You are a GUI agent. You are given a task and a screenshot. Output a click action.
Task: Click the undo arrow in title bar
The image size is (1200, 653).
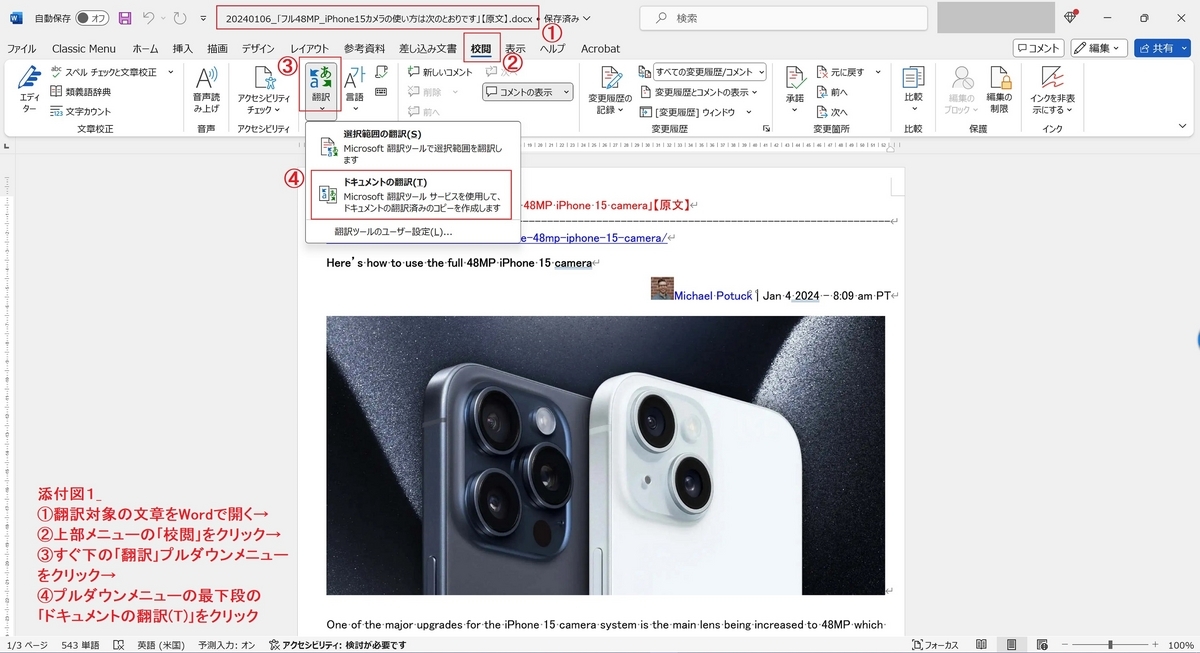click(x=149, y=18)
